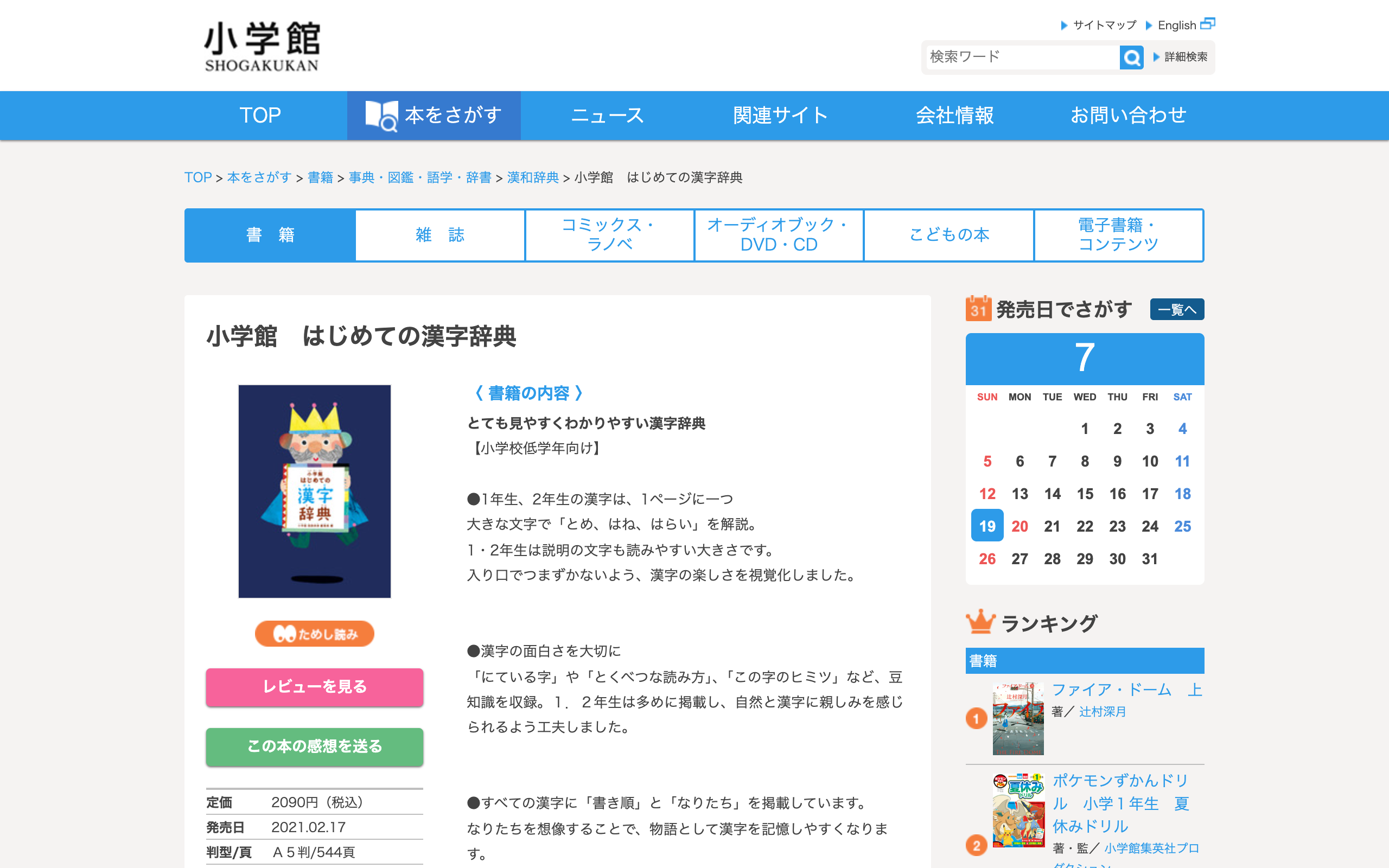Open ニュース navigation item

(x=607, y=116)
